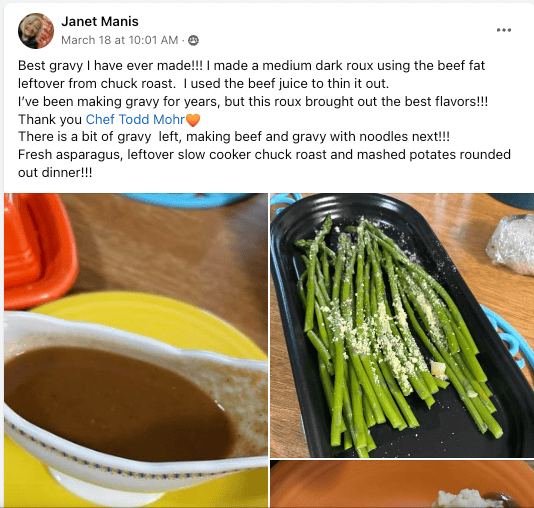Open Janet Manis's profile picture
The width and height of the screenshot is (534, 508).
36,31
